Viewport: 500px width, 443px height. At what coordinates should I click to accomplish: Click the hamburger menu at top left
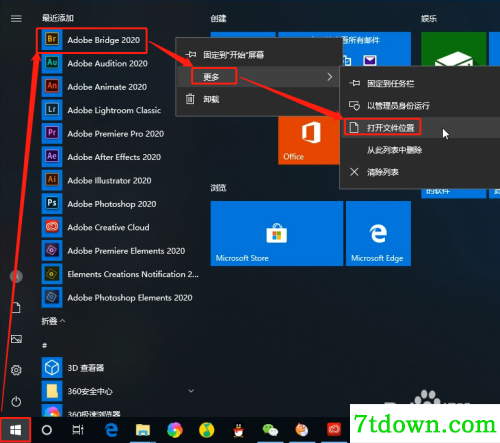point(16,19)
